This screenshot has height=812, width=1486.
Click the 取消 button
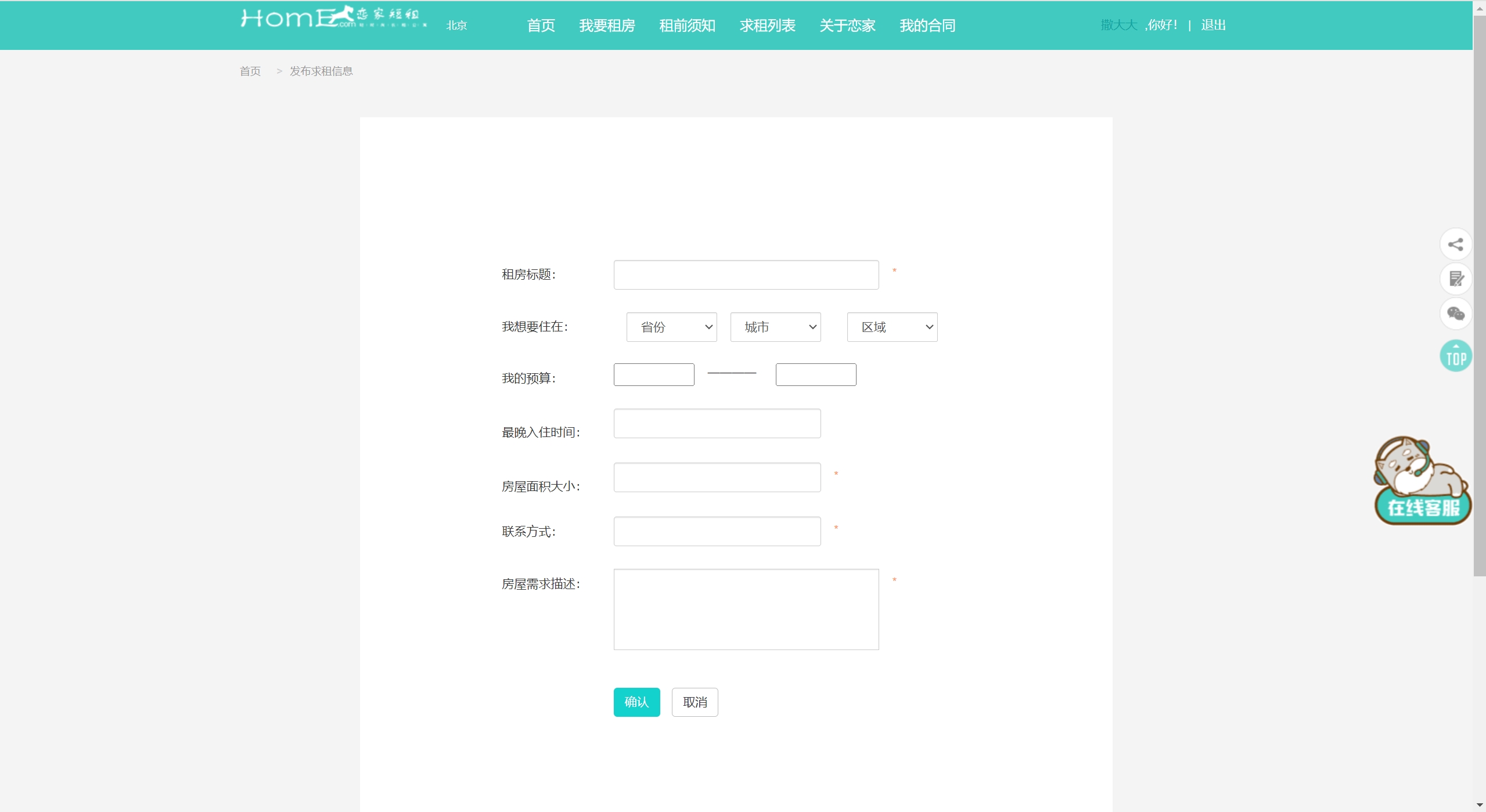(x=695, y=702)
